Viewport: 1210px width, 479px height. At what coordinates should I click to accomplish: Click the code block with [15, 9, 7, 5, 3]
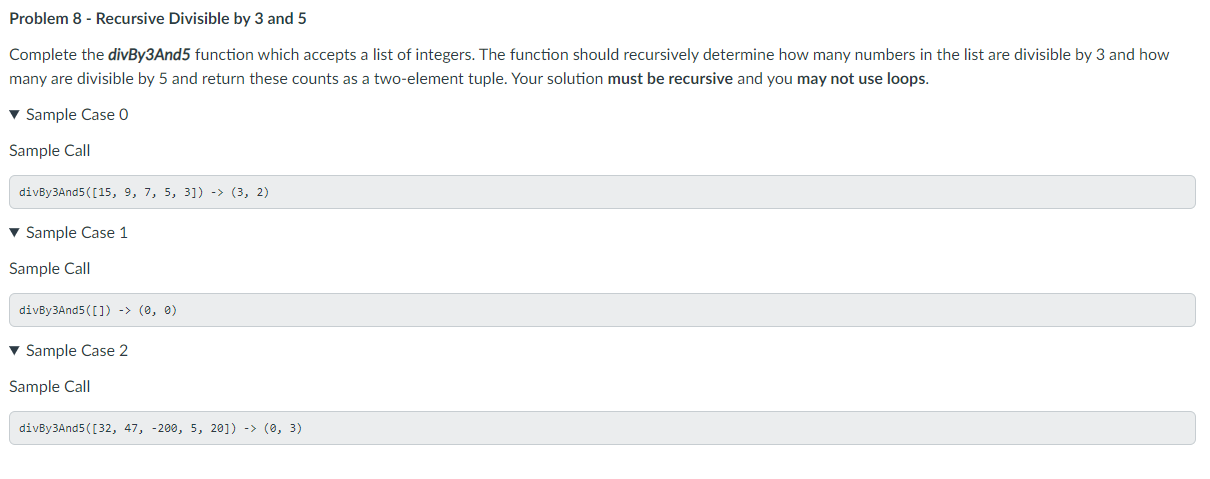(x=602, y=192)
